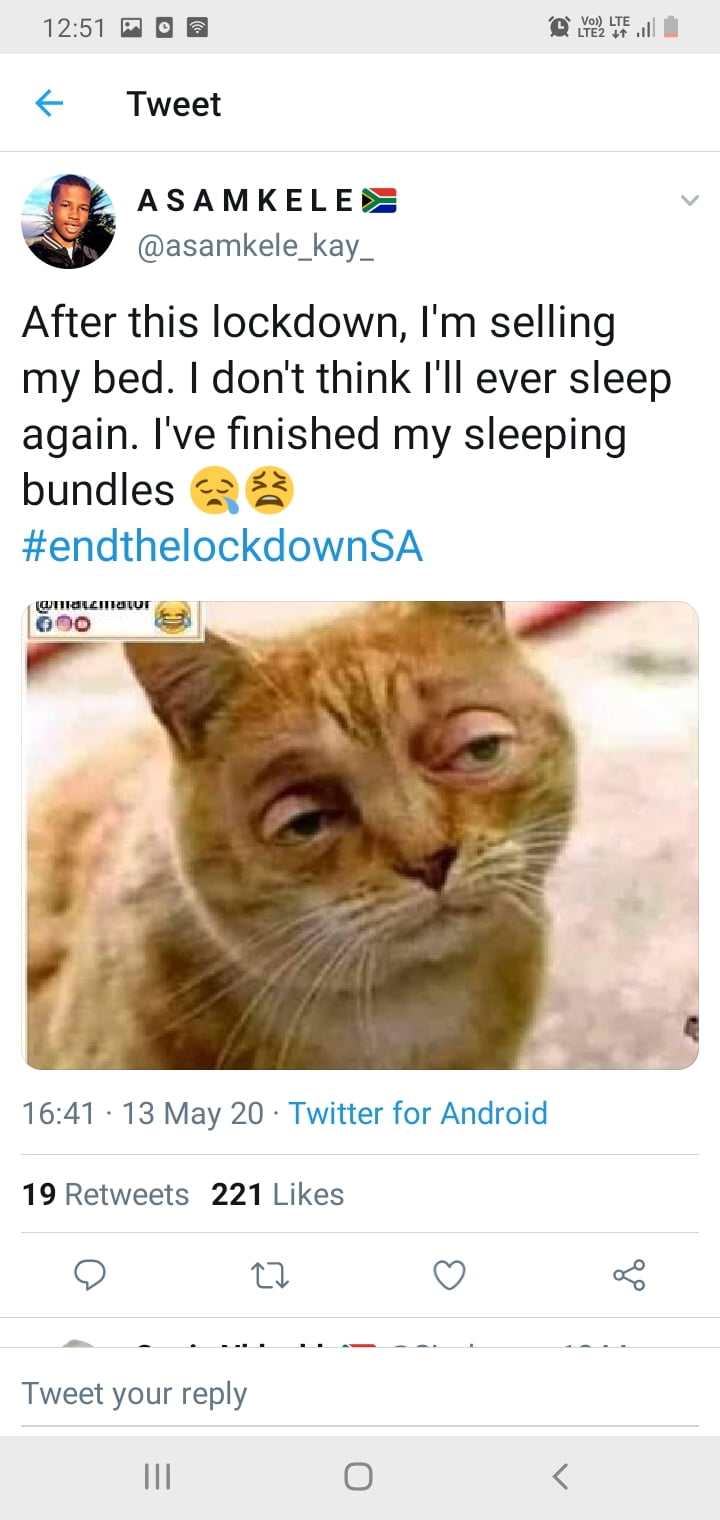View the 221 Likes list
This screenshot has height=1520, width=720.
(277, 1194)
